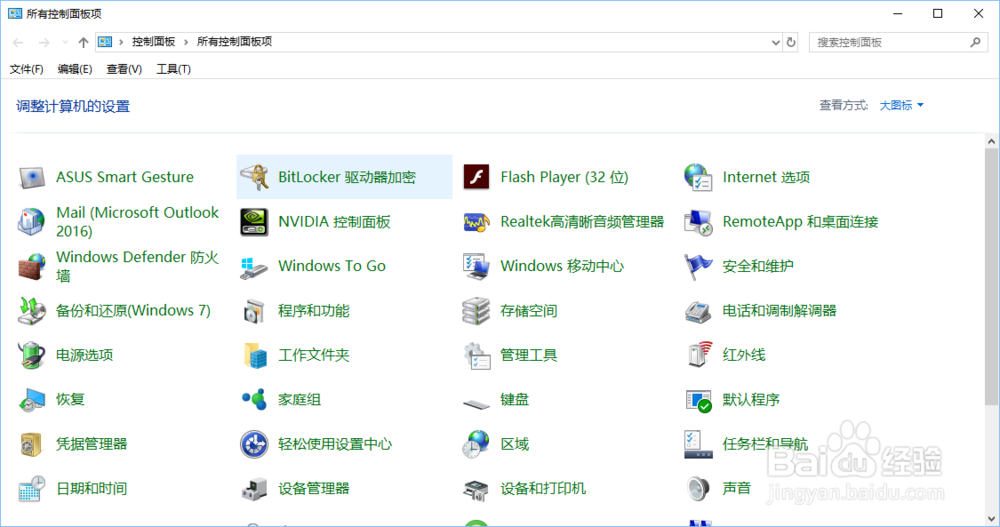The width and height of the screenshot is (1000, 527).
Task: Maximize the Control Panel window
Action: [938, 13]
